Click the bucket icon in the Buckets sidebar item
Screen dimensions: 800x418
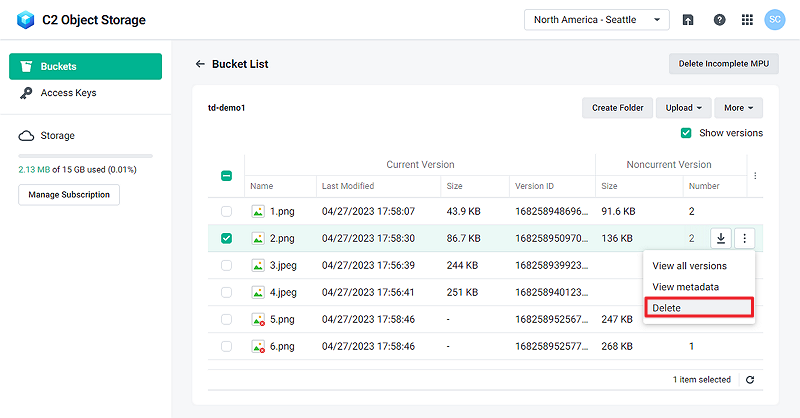[x=26, y=66]
